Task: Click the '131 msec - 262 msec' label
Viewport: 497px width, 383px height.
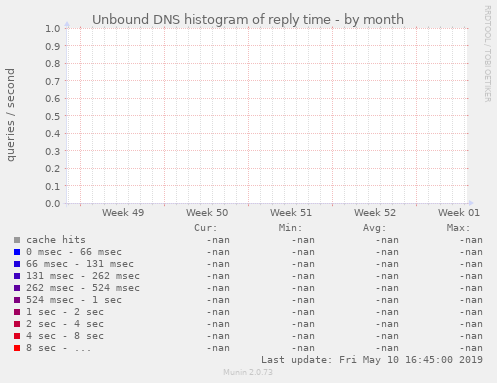Action: click(x=83, y=276)
